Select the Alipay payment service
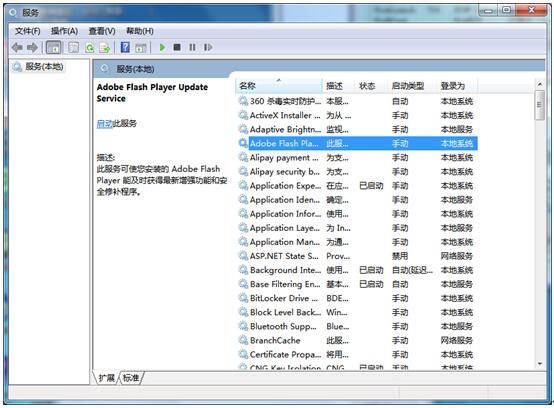The width and height of the screenshot is (554, 408). (357, 158)
